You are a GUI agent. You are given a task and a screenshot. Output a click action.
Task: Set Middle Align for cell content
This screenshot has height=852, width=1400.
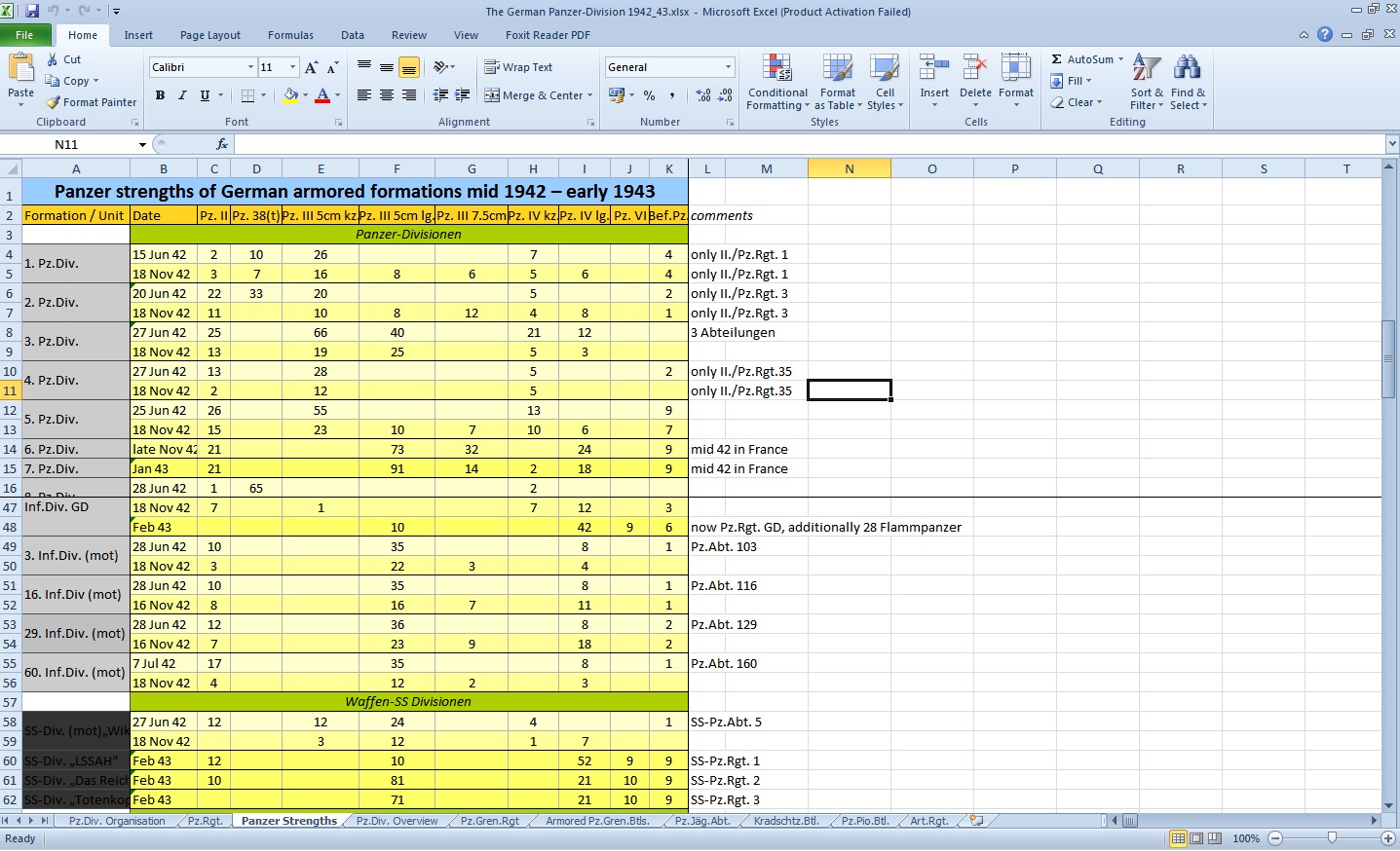coord(387,67)
